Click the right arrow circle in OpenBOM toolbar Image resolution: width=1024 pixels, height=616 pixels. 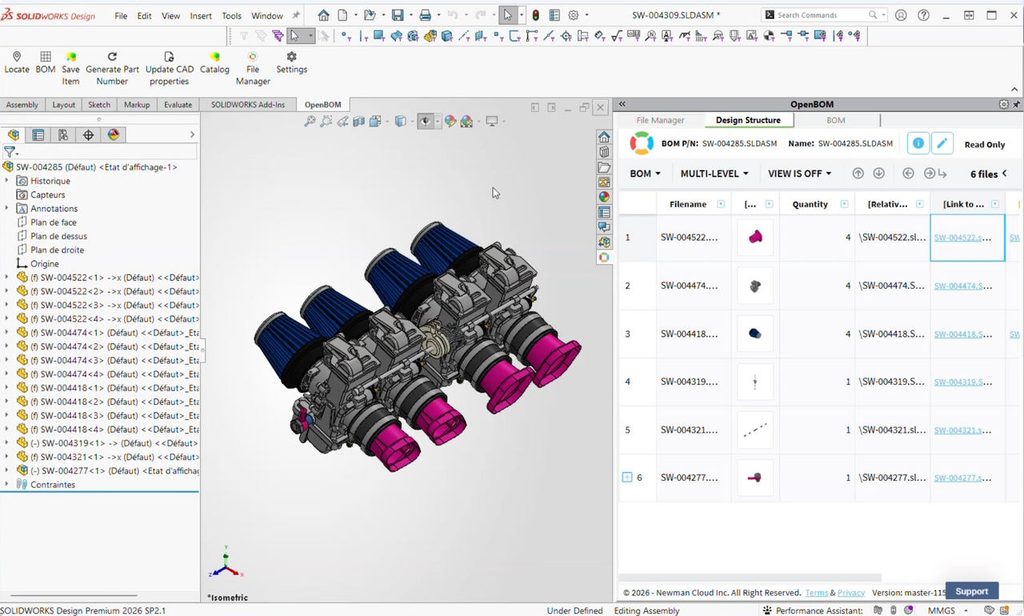929,173
